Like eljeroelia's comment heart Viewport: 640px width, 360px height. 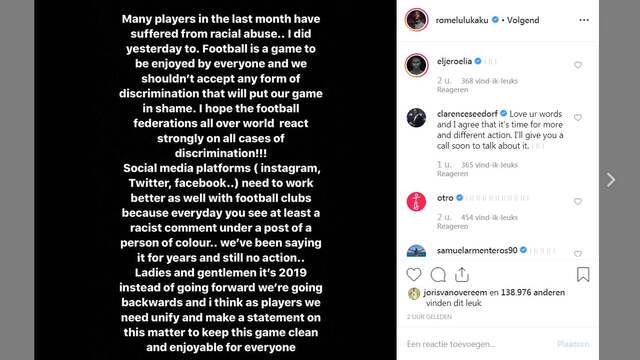coord(578,65)
